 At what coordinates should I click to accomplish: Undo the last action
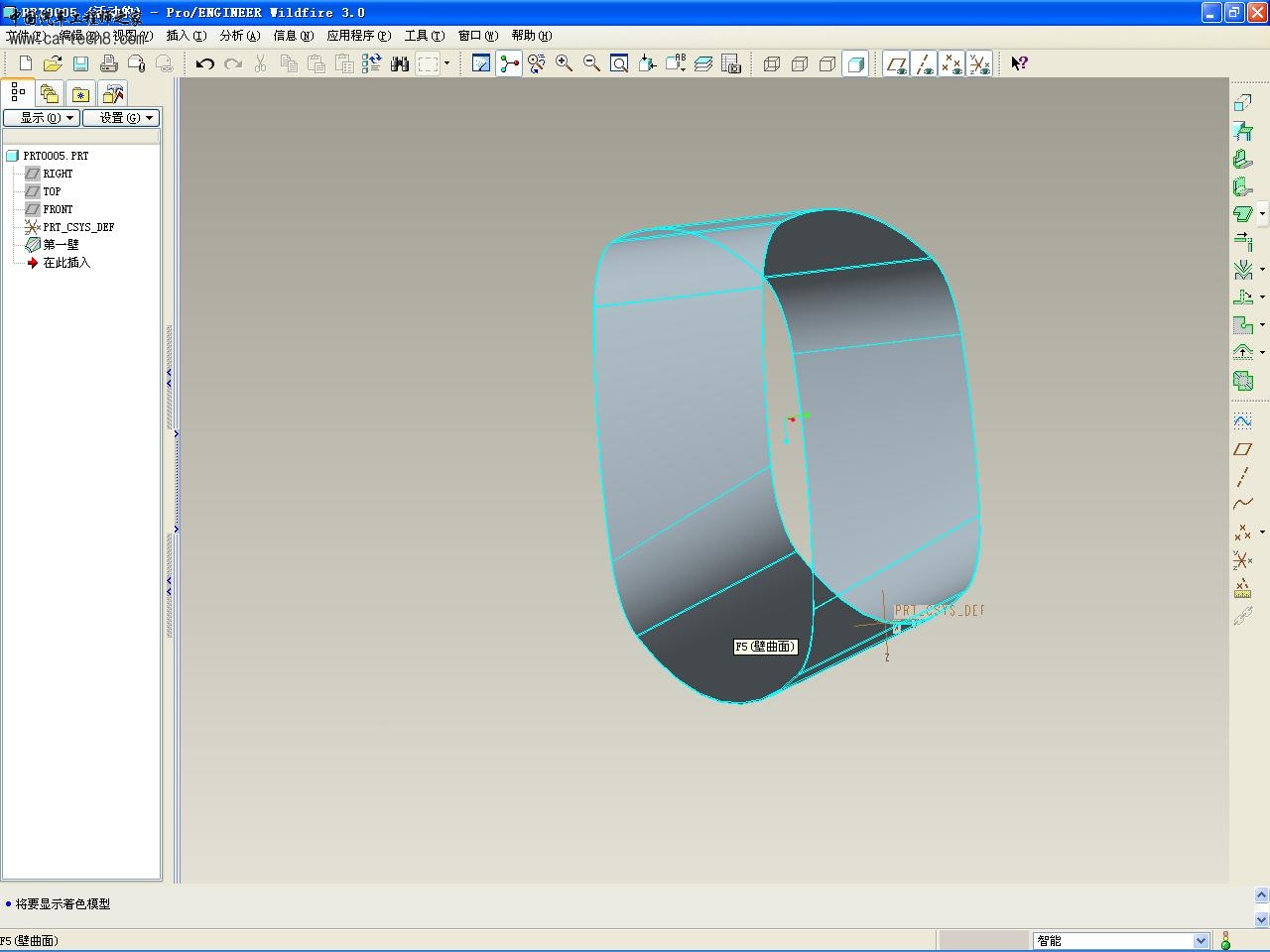coord(205,63)
